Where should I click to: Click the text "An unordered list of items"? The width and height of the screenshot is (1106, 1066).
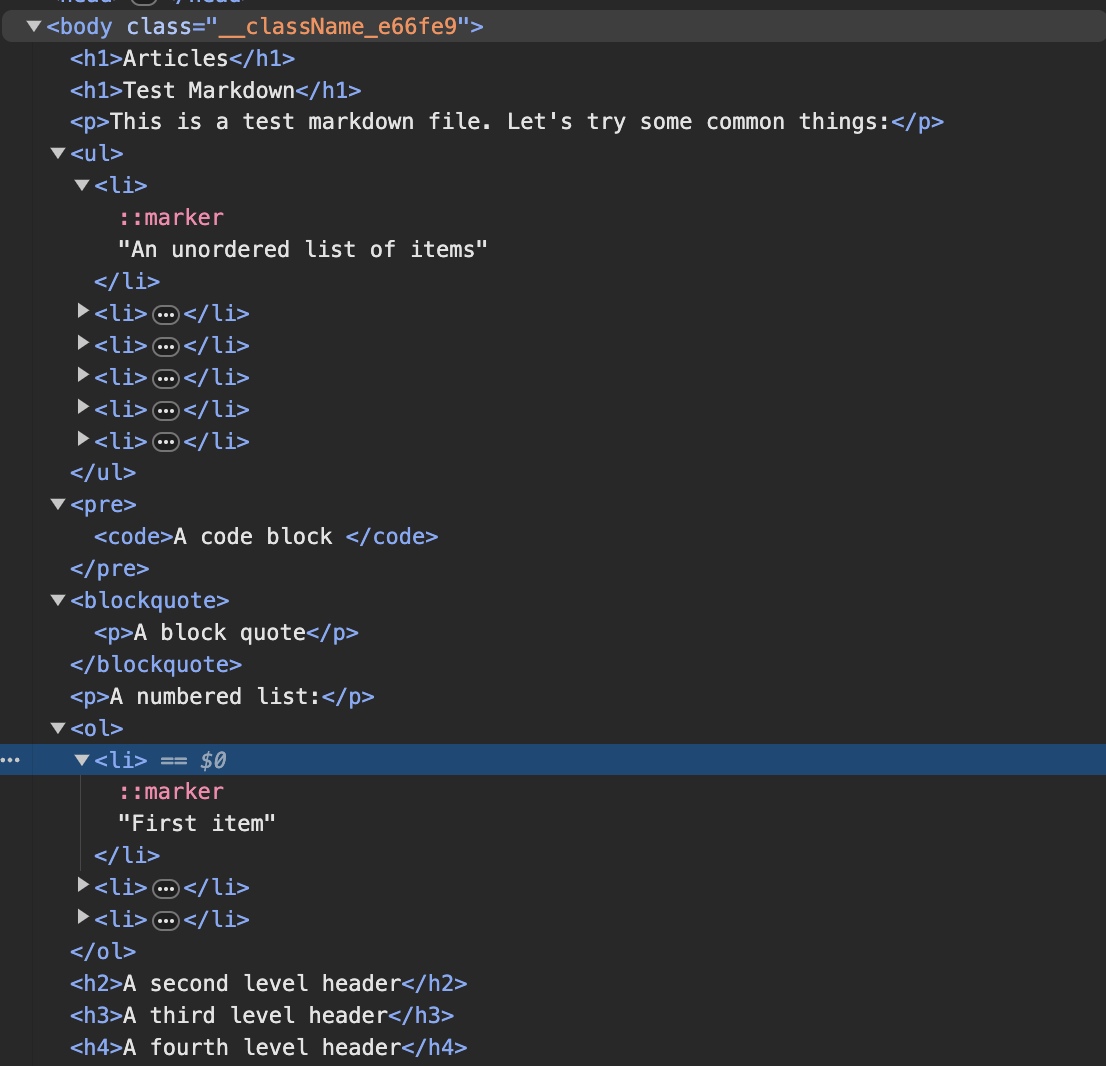(303, 249)
